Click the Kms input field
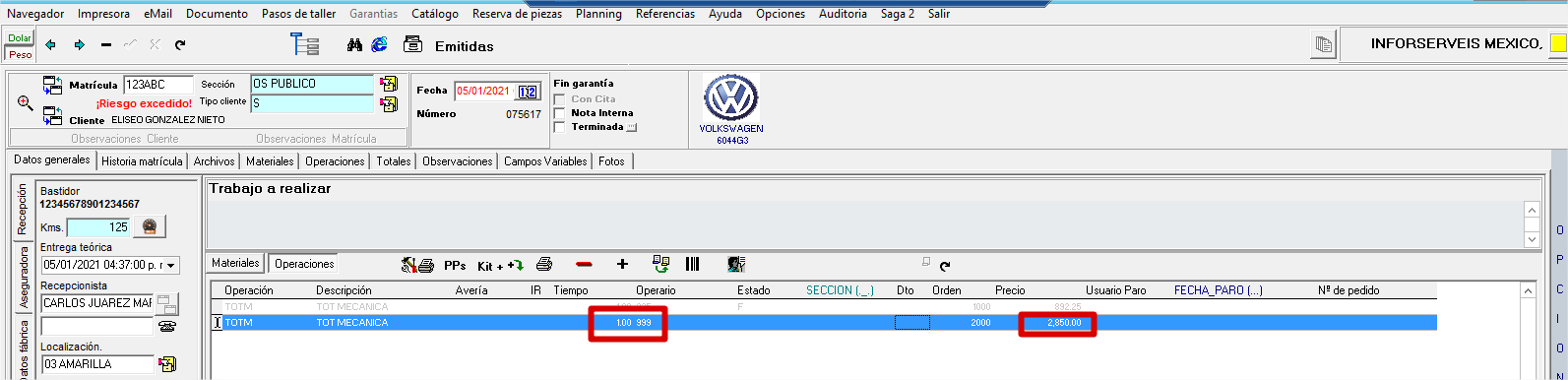This screenshot has height=380, width=1568. click(97, 227)
